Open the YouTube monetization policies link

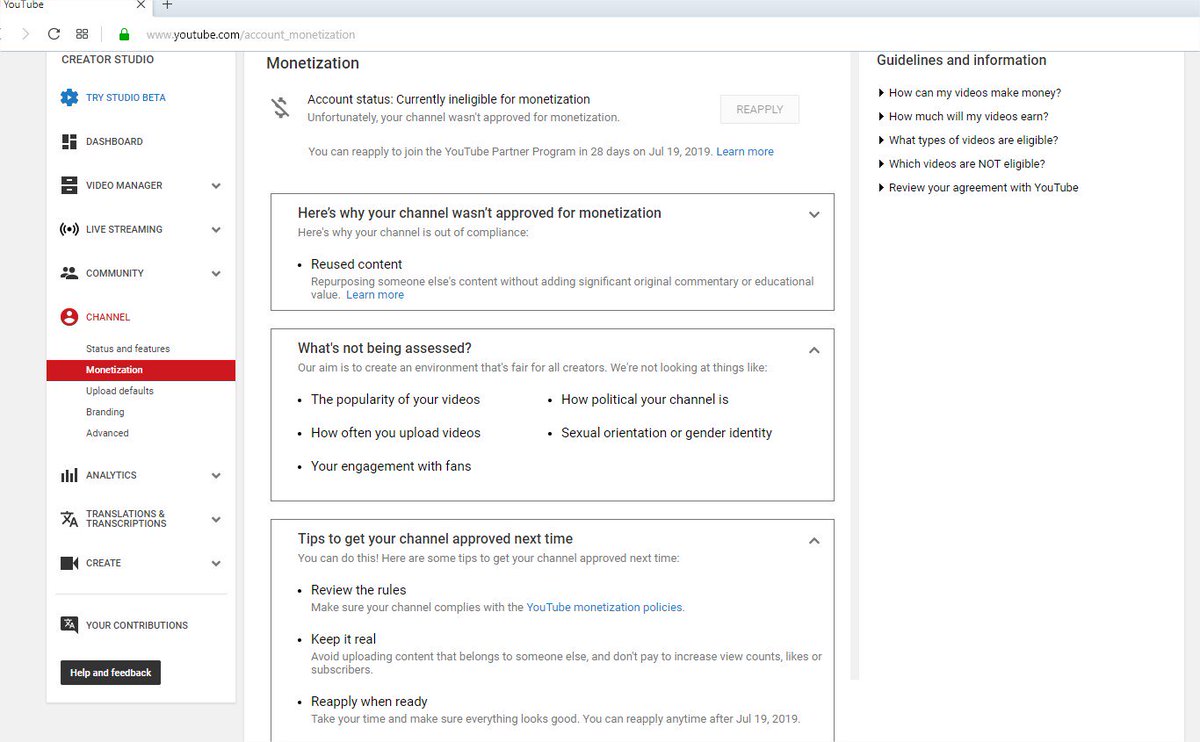[604, 607]
